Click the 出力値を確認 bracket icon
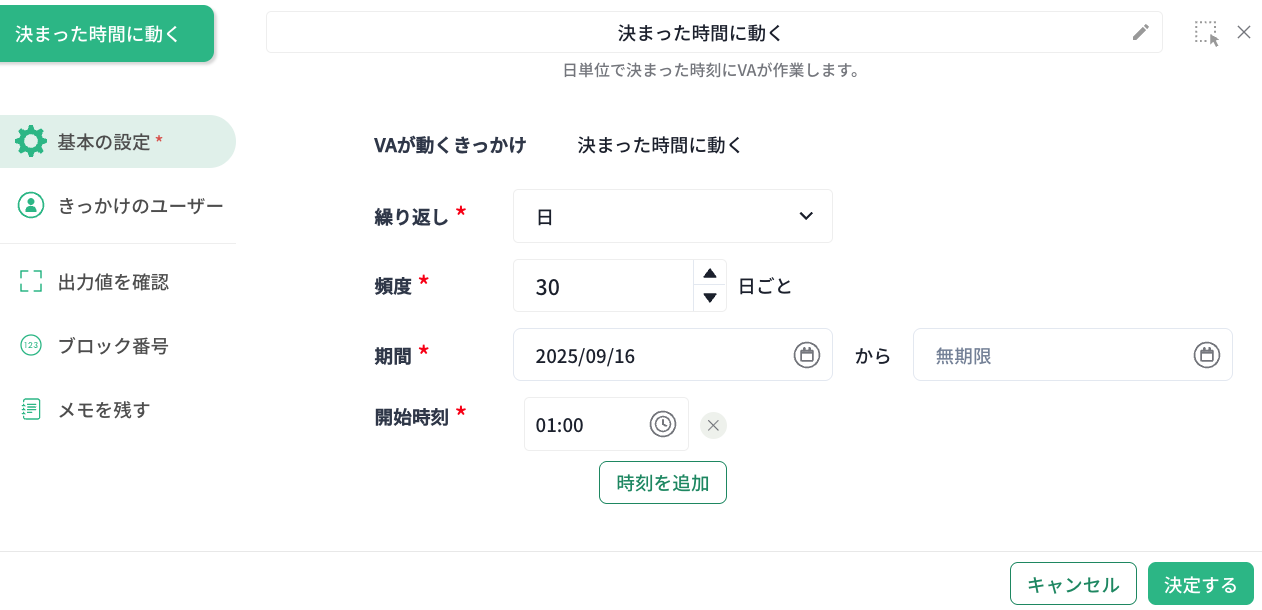This screenshot has height=610, width=1262. click(x=31, y=281)
